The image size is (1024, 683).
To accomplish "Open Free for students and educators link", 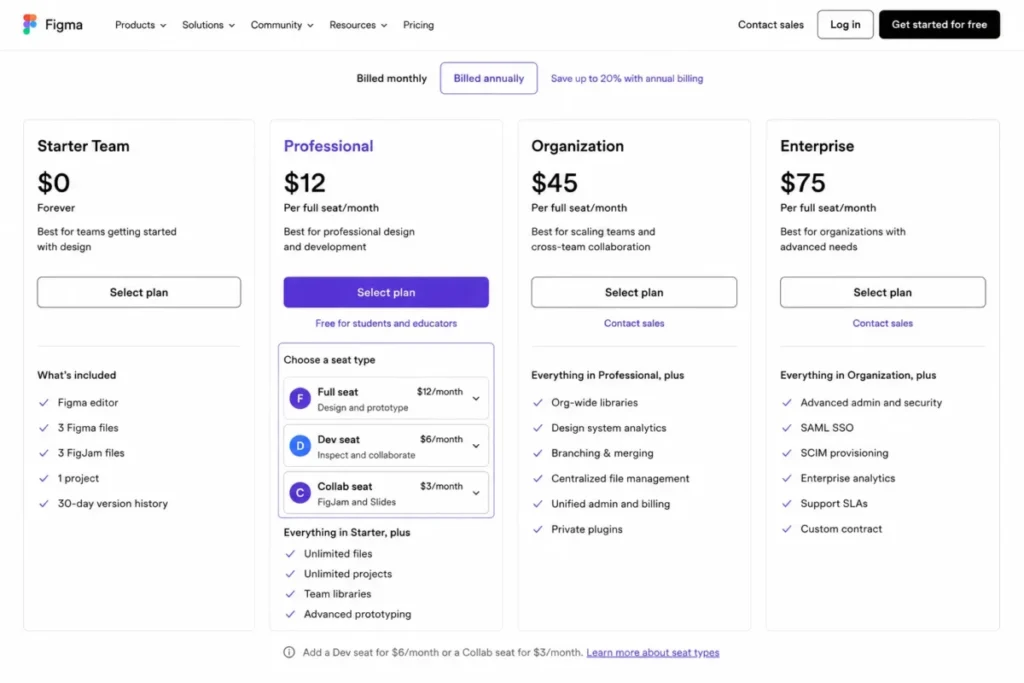I will click(386, 323).
